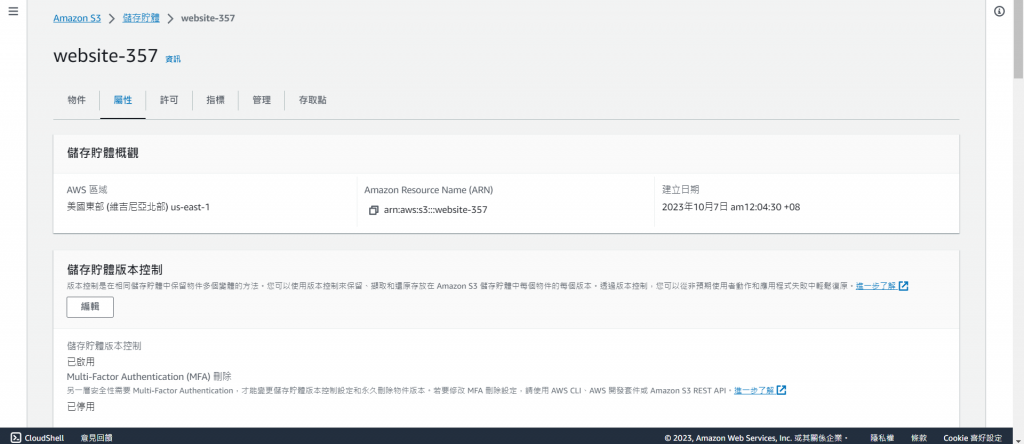The height and width of the screenshot is (444, 1024).
Task: Go to 儲存貯體 breadcrumb link
Action: 141,18
